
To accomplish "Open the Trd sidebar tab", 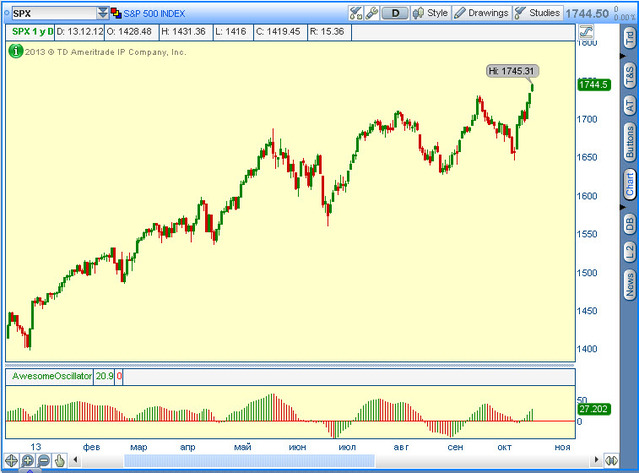I will tap(630, 38).
